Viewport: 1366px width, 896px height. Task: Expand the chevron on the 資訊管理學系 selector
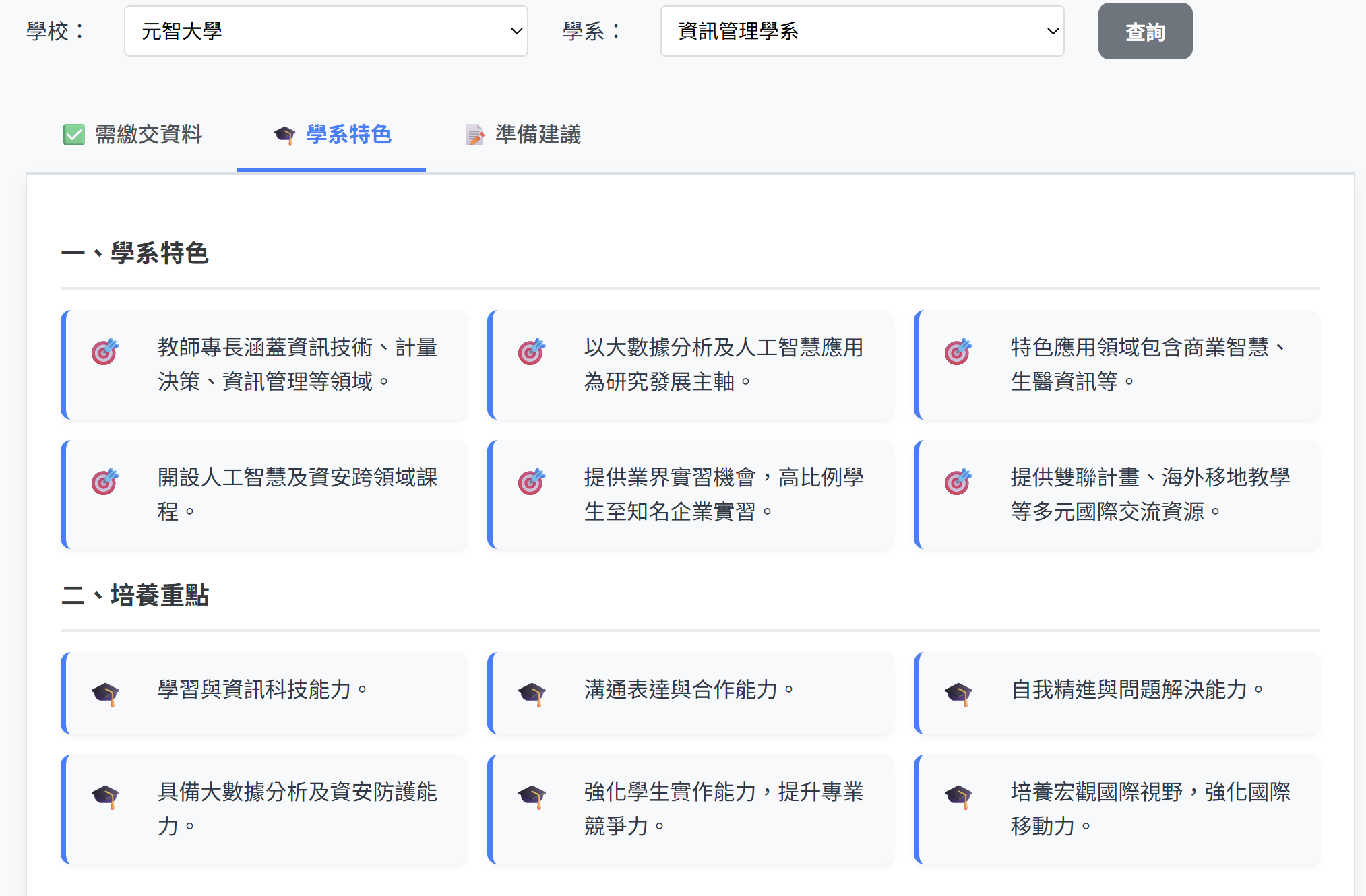point(1052,31)
